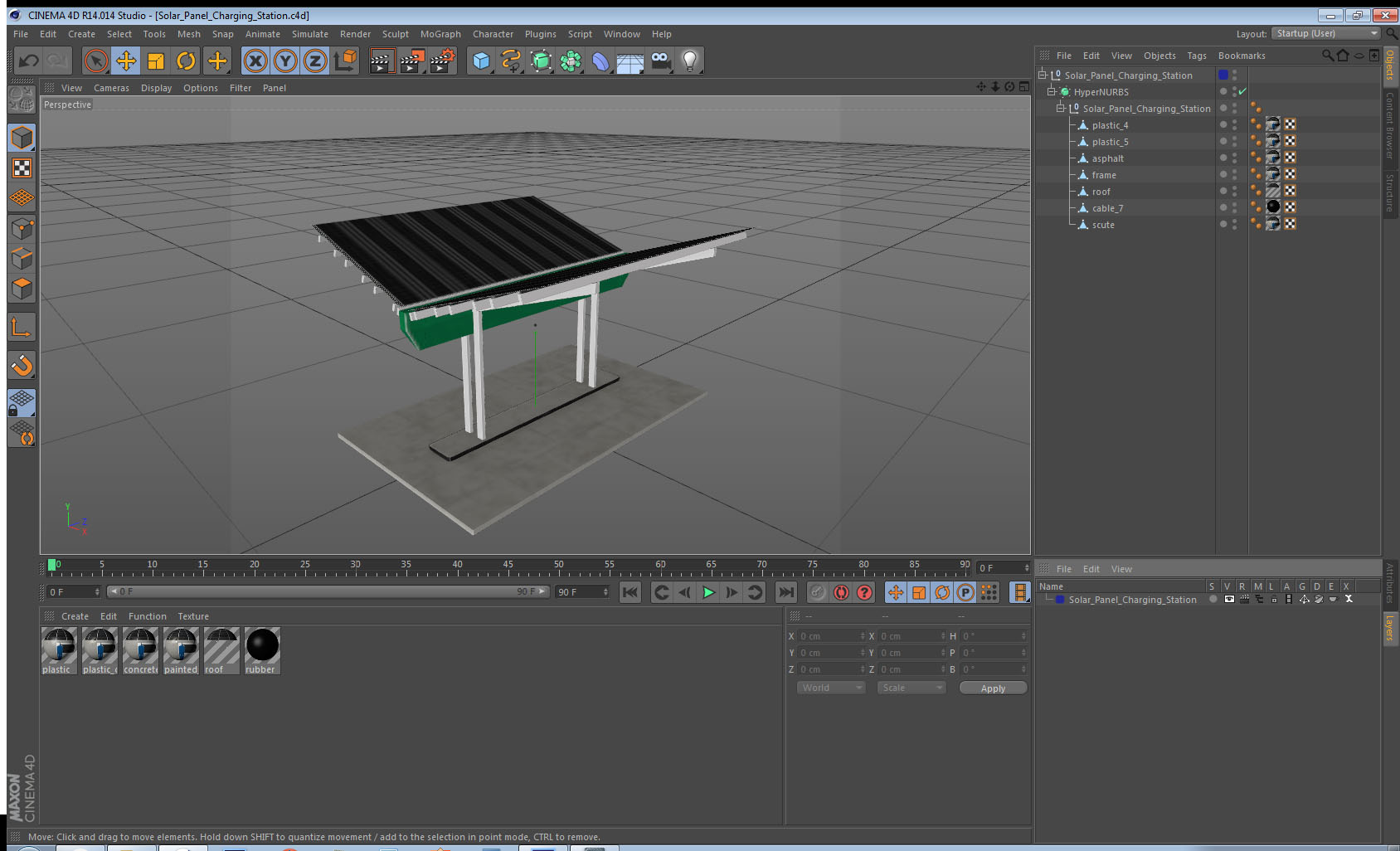Image resolution: width=1400 pixels, height=851 pixels.
Task: Switch to Texture mode
Action: pos(22,168)
